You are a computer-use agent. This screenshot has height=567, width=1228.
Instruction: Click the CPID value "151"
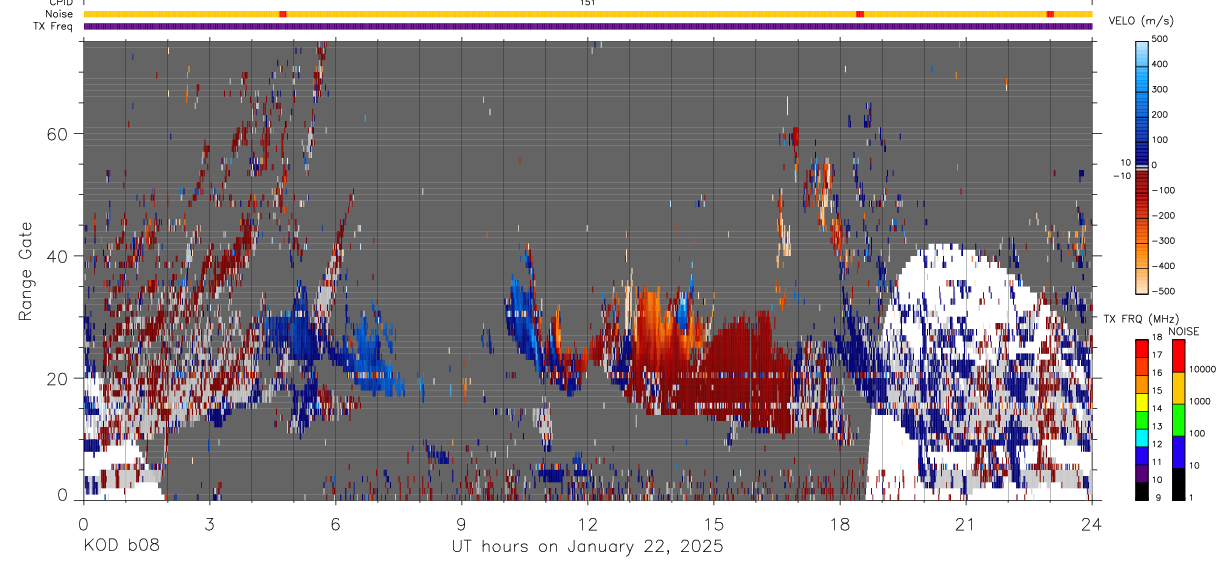588,3
